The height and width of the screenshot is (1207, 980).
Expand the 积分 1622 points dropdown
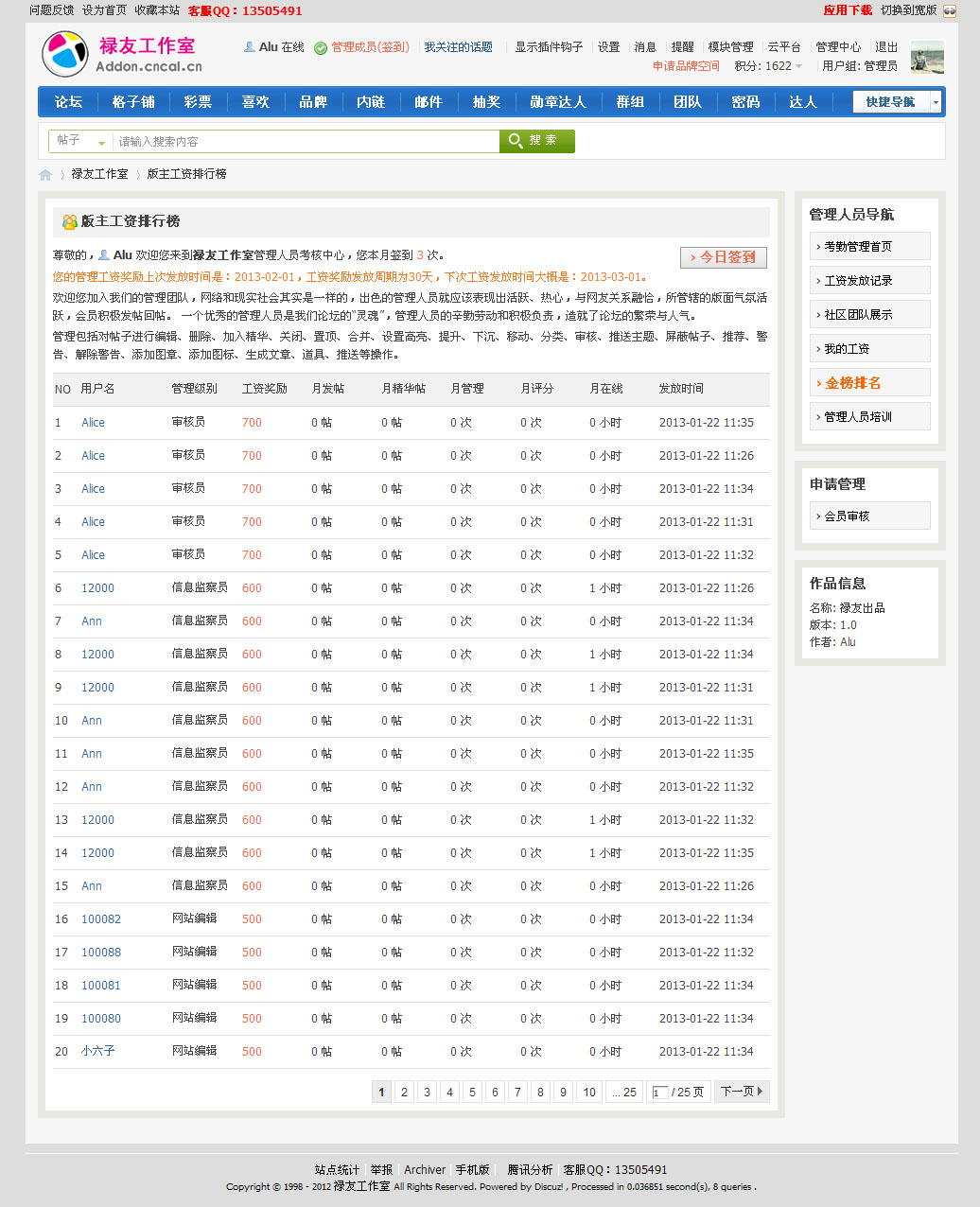point(798,66)
